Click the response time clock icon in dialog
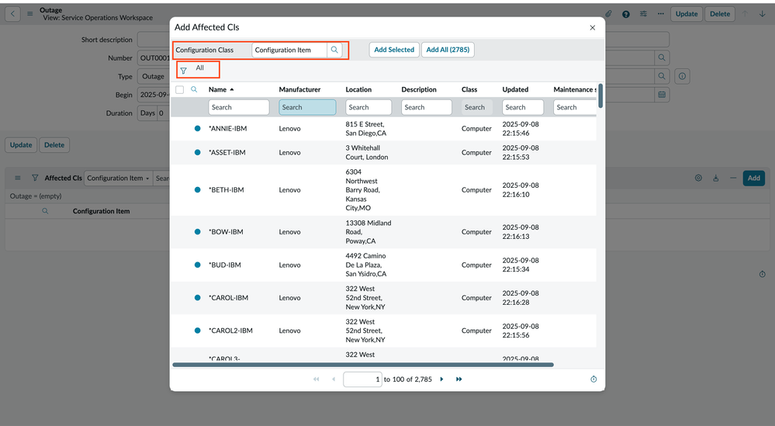This screenshot has height=426, width=775. pyautogui.click(x=594, y=379)
